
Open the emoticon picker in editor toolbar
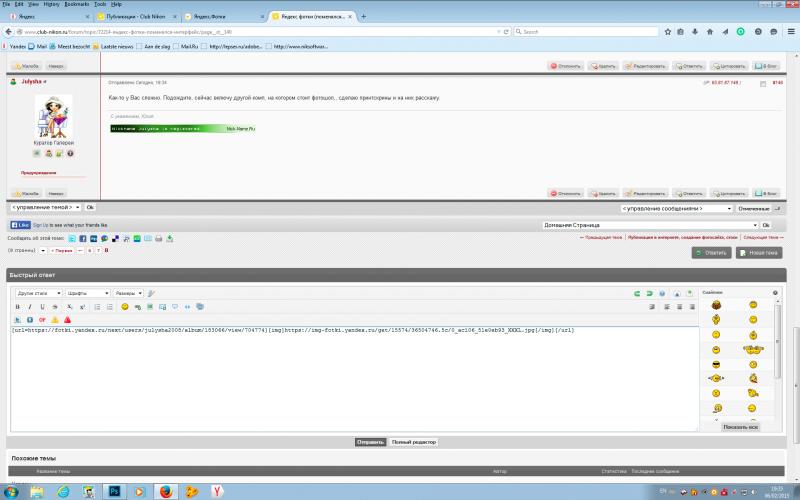124,307
